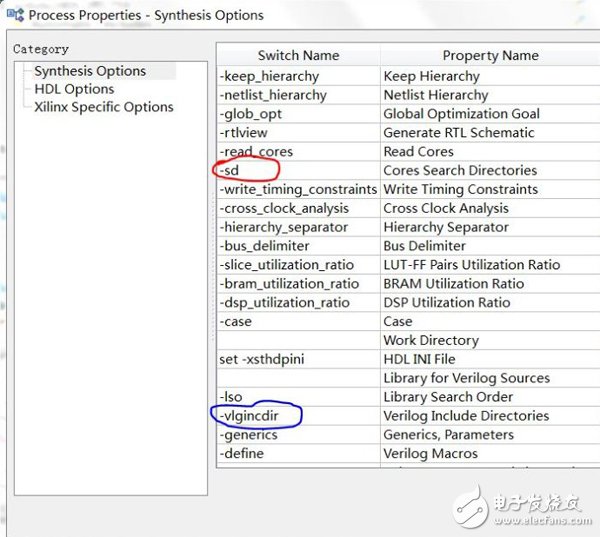
Task: Select HDL Options category
Action: click(x=74, y=89)
